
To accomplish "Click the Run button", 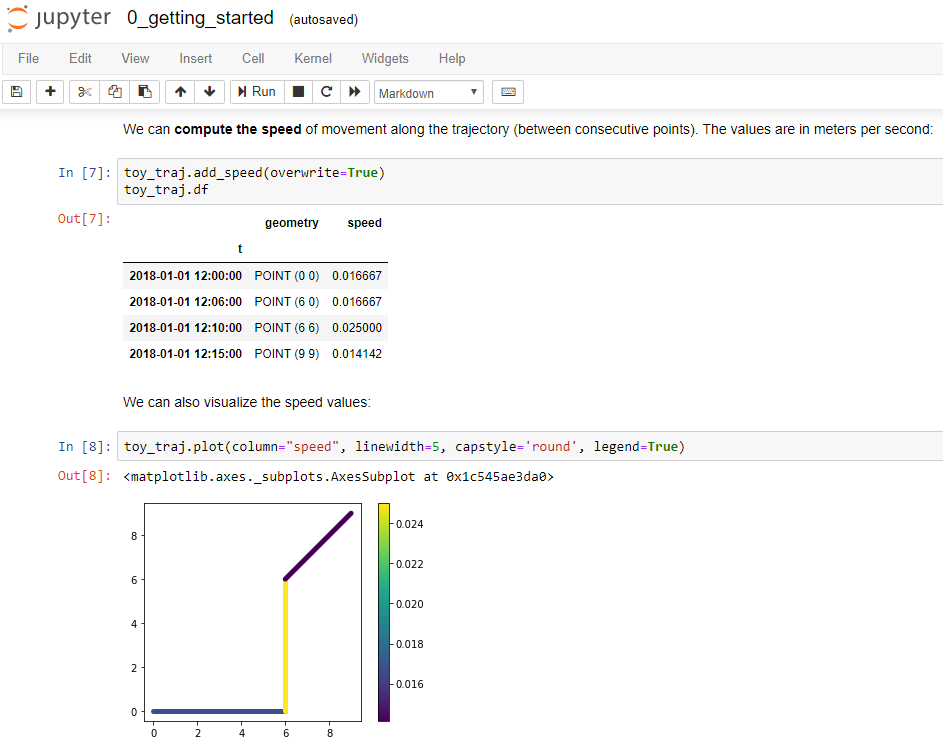I will tap(256, 91).
